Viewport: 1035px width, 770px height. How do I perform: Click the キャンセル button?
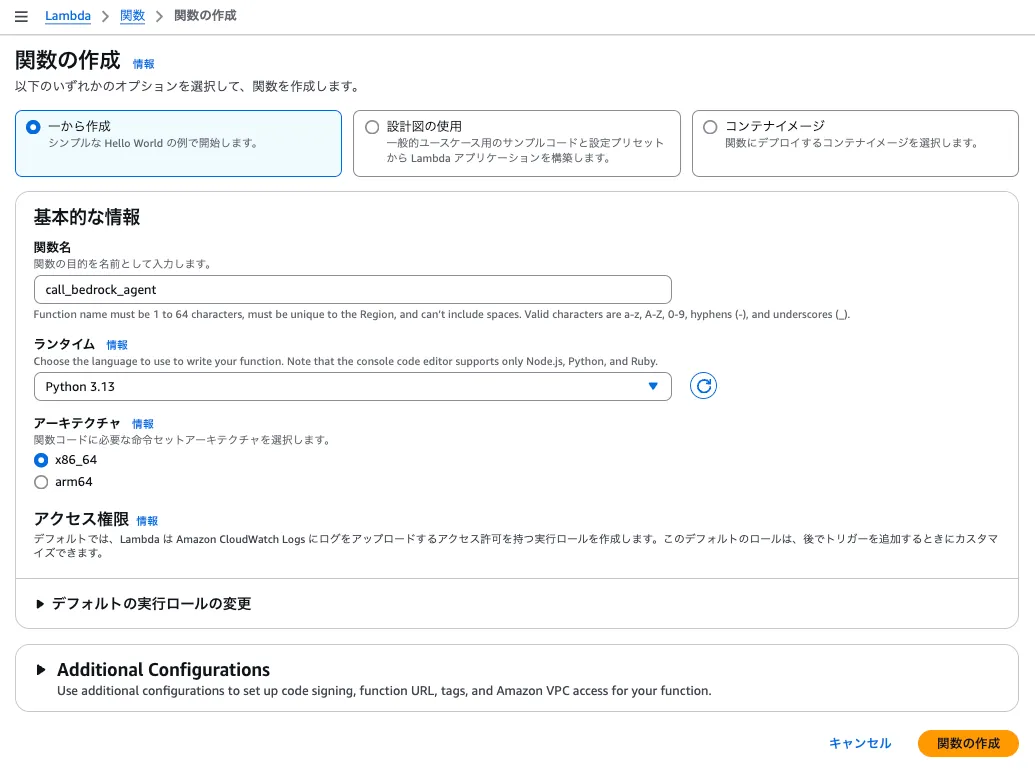coord(860,744)
